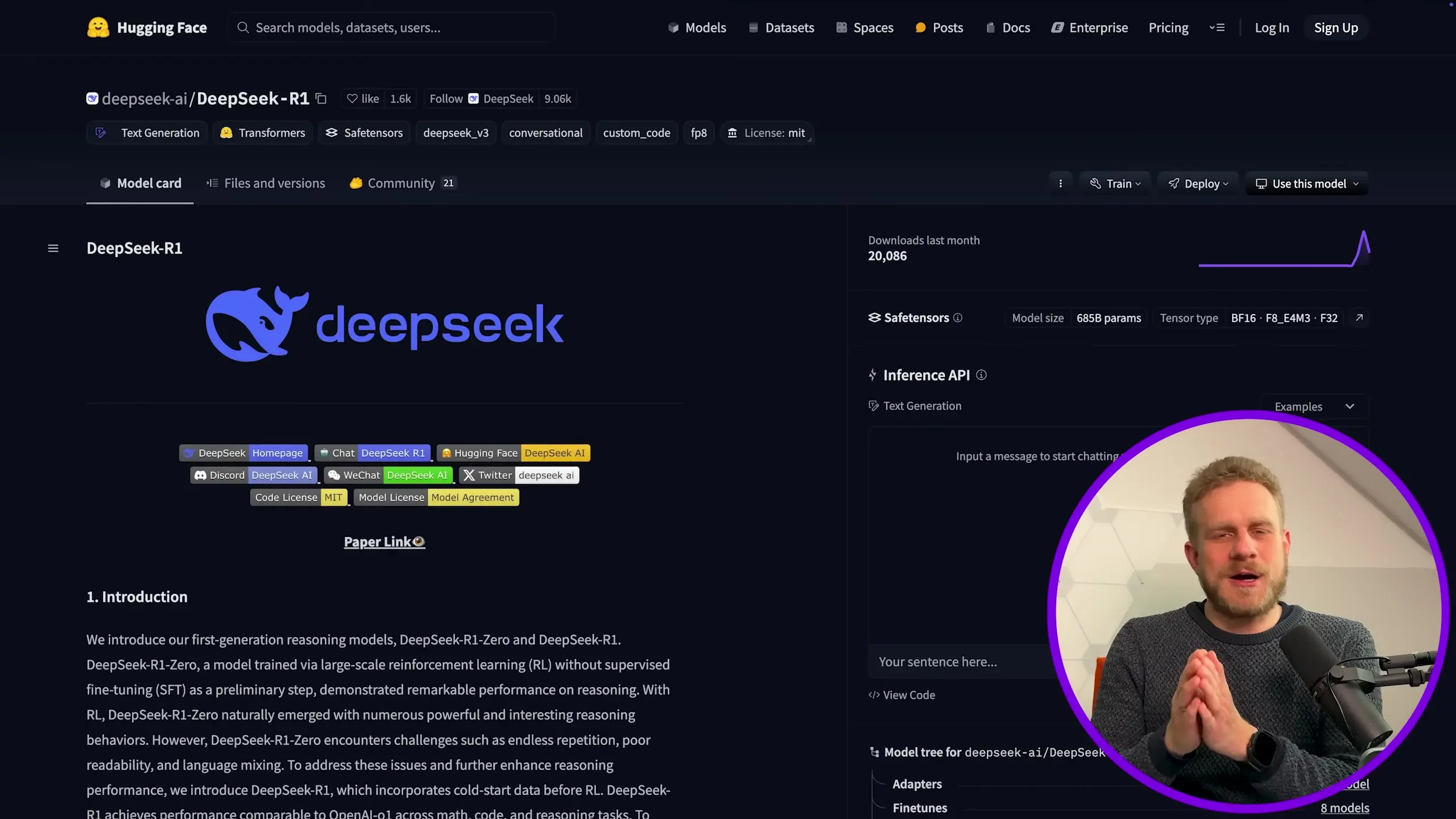Image resolution: width=1456 pixels, height=819 pixels.
Task: Click the Sign Up button
Action: point(1335,27)
